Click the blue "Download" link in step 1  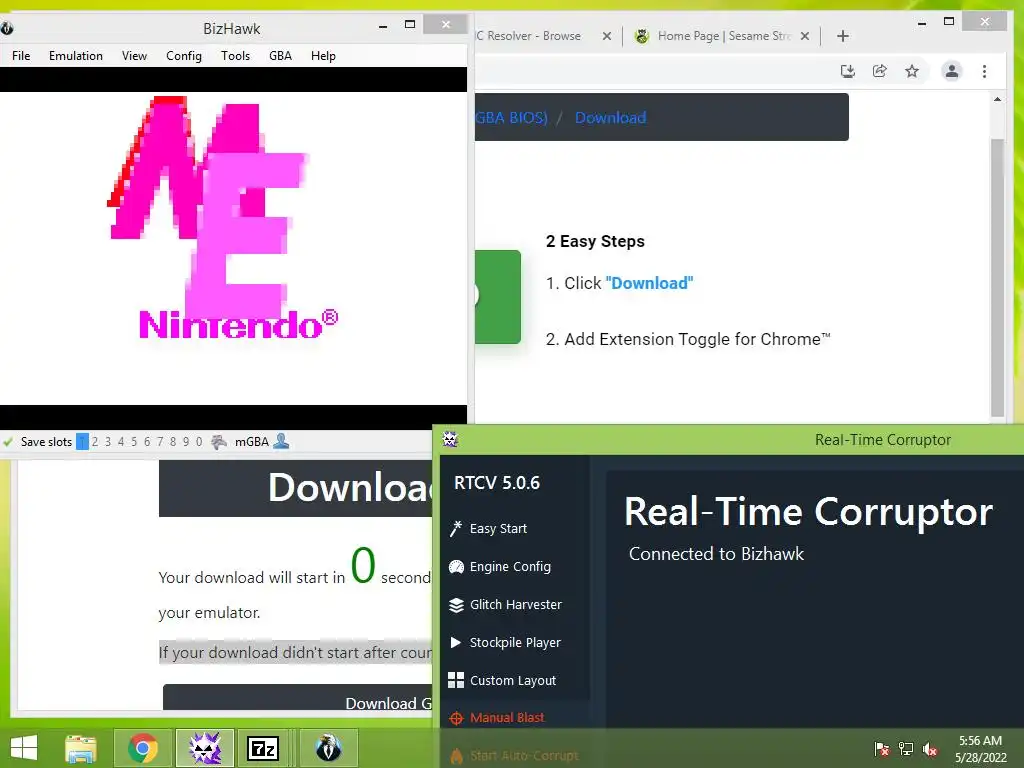click(649, 283)
